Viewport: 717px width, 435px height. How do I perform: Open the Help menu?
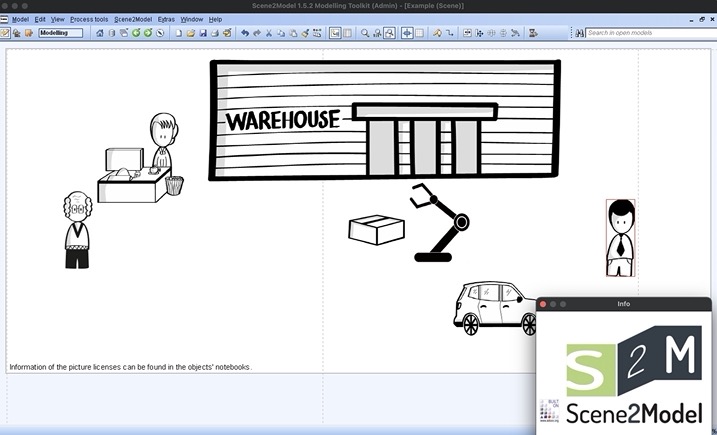(x=215, y=20)
